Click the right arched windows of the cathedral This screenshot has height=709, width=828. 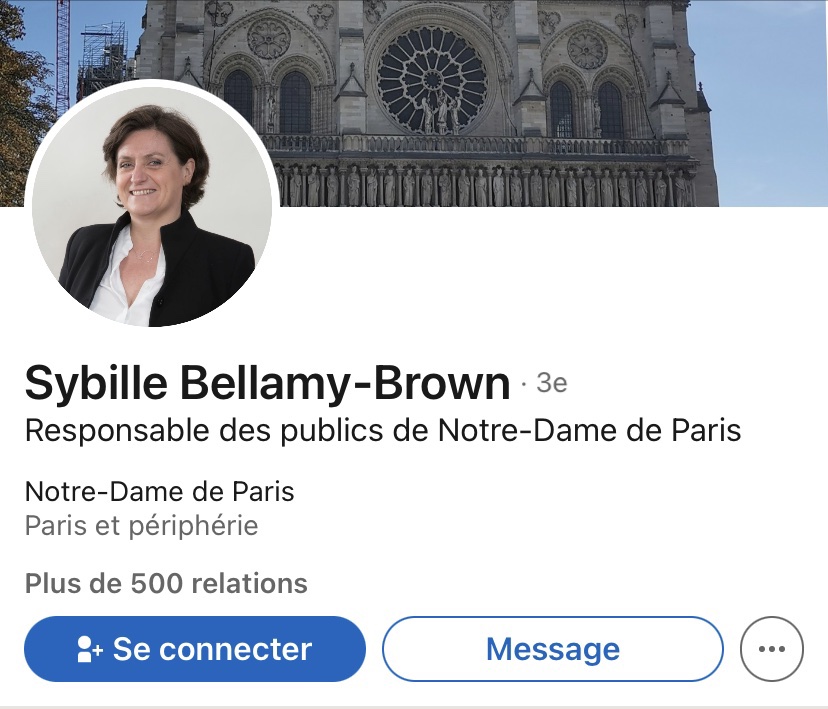click(x=586, y=105)
